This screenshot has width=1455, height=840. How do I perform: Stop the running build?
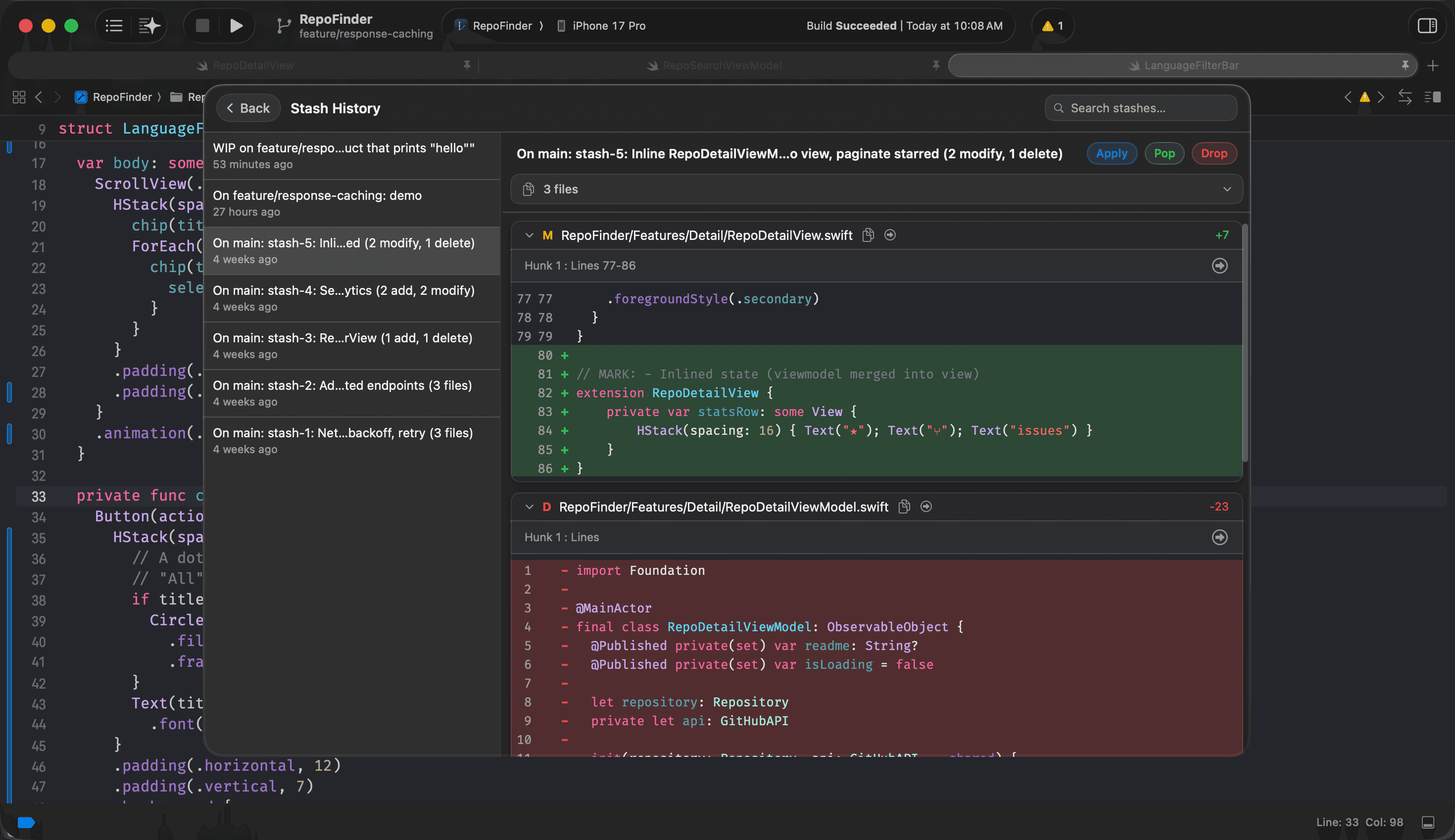point(202,25)
